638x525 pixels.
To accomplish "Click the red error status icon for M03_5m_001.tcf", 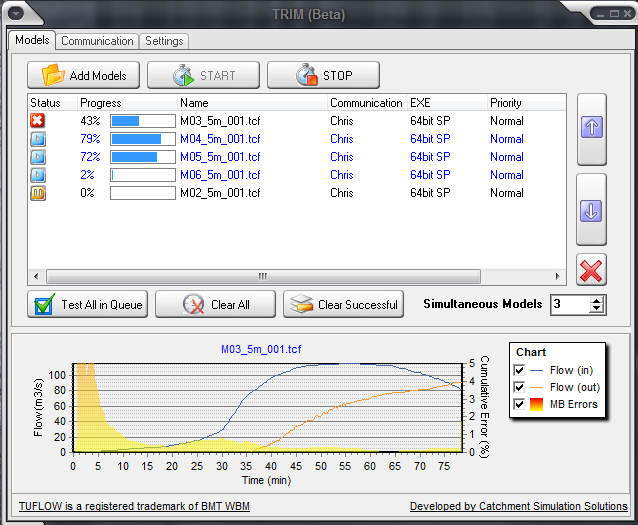I will pyautogui.click(x=38, y=121).
